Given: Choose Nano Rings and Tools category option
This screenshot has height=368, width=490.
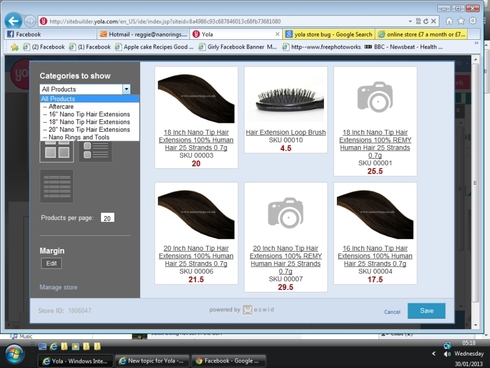Looking at the screenshot, I should pos(79,137).
